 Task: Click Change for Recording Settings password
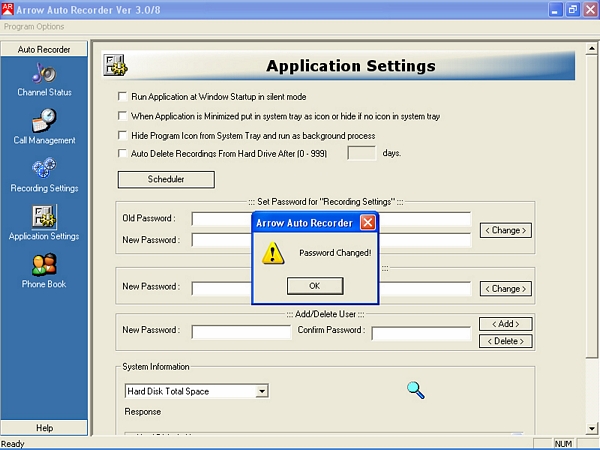pyautogui.click(x=505, y=230)
